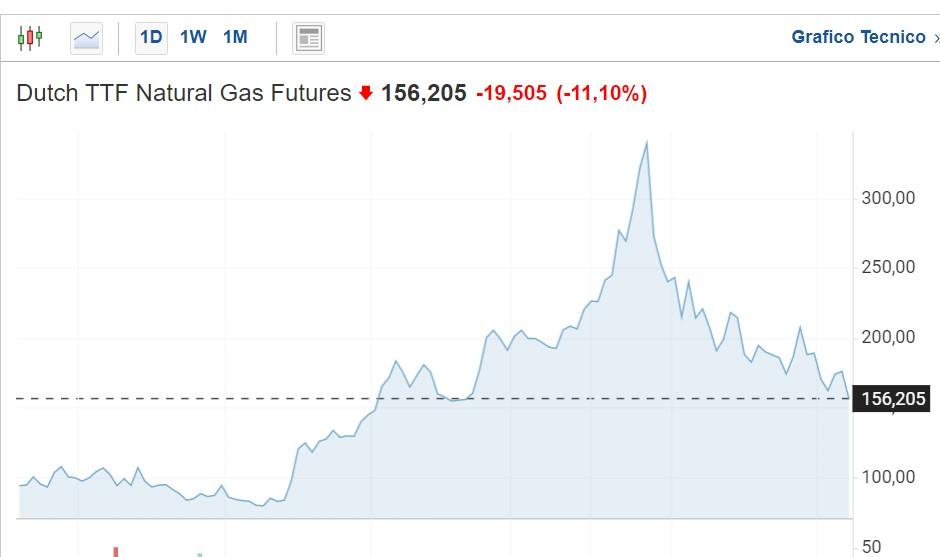Click the chart's highest peak point
Viewport: 940px width, 557px height.
647,143
